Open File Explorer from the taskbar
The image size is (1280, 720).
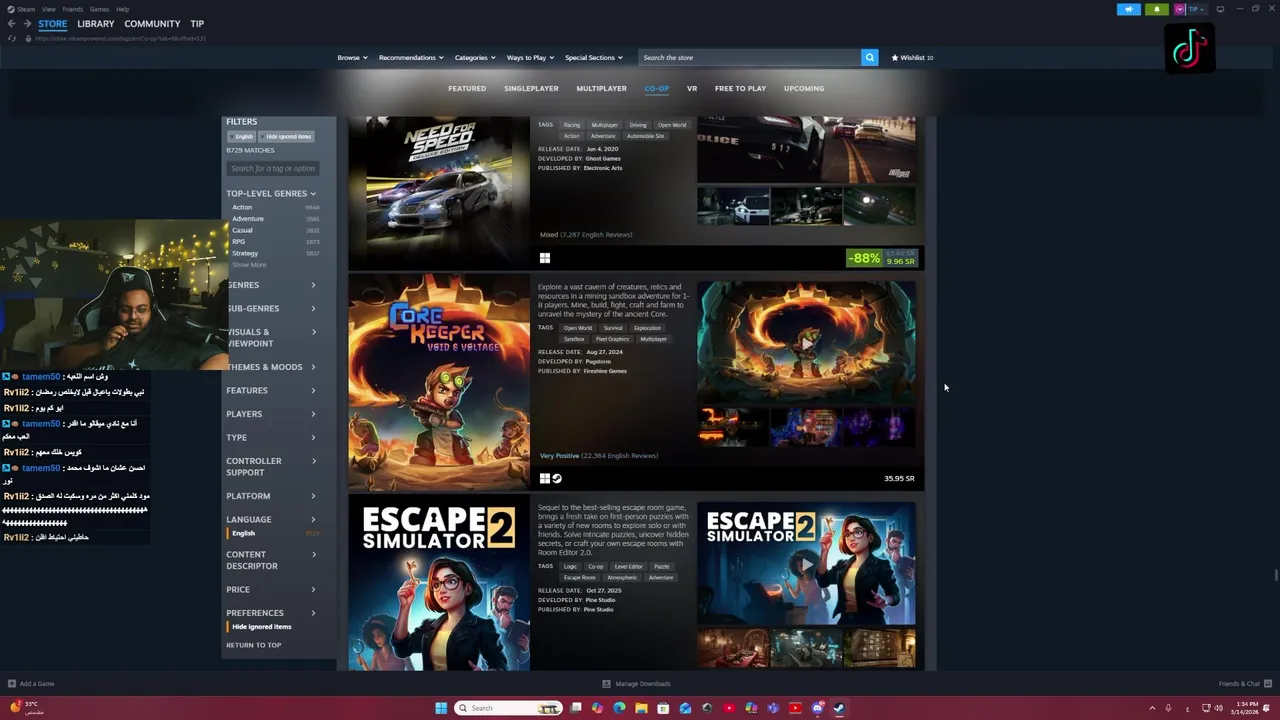pos(641,708)
